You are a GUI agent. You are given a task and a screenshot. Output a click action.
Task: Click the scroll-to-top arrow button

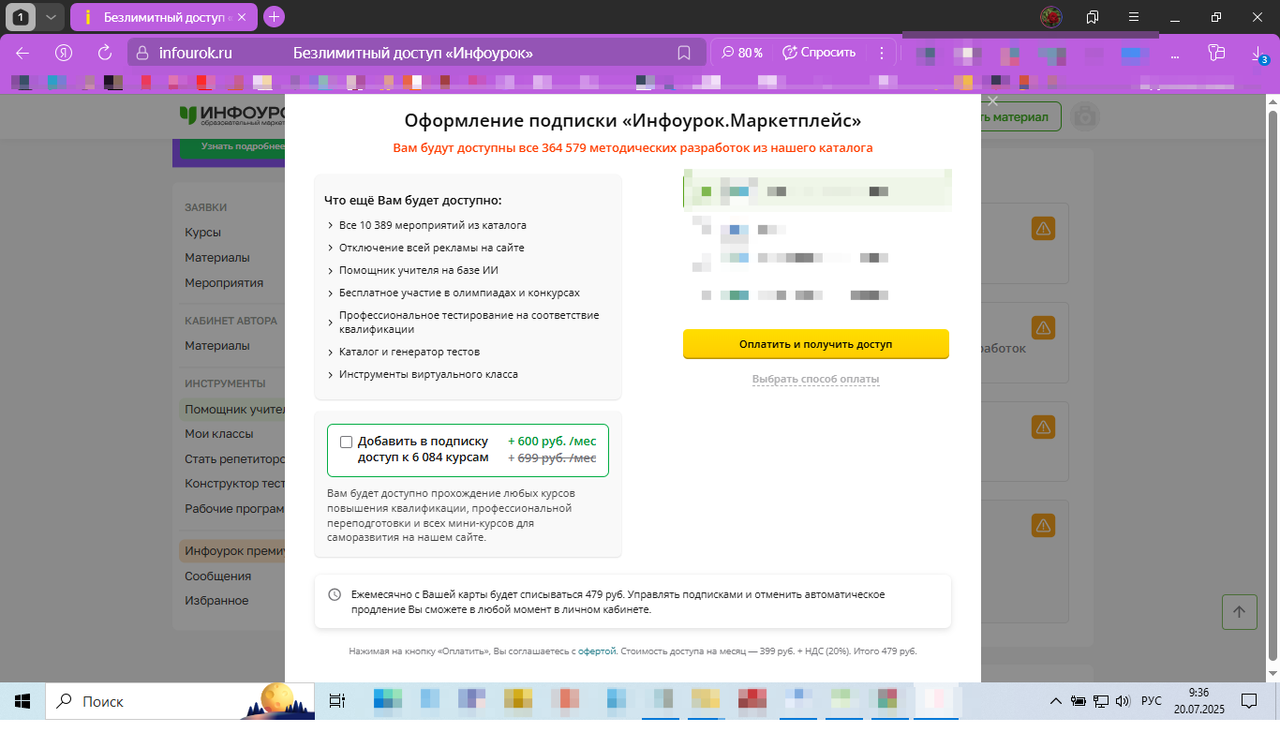[x=1239, y=612]
